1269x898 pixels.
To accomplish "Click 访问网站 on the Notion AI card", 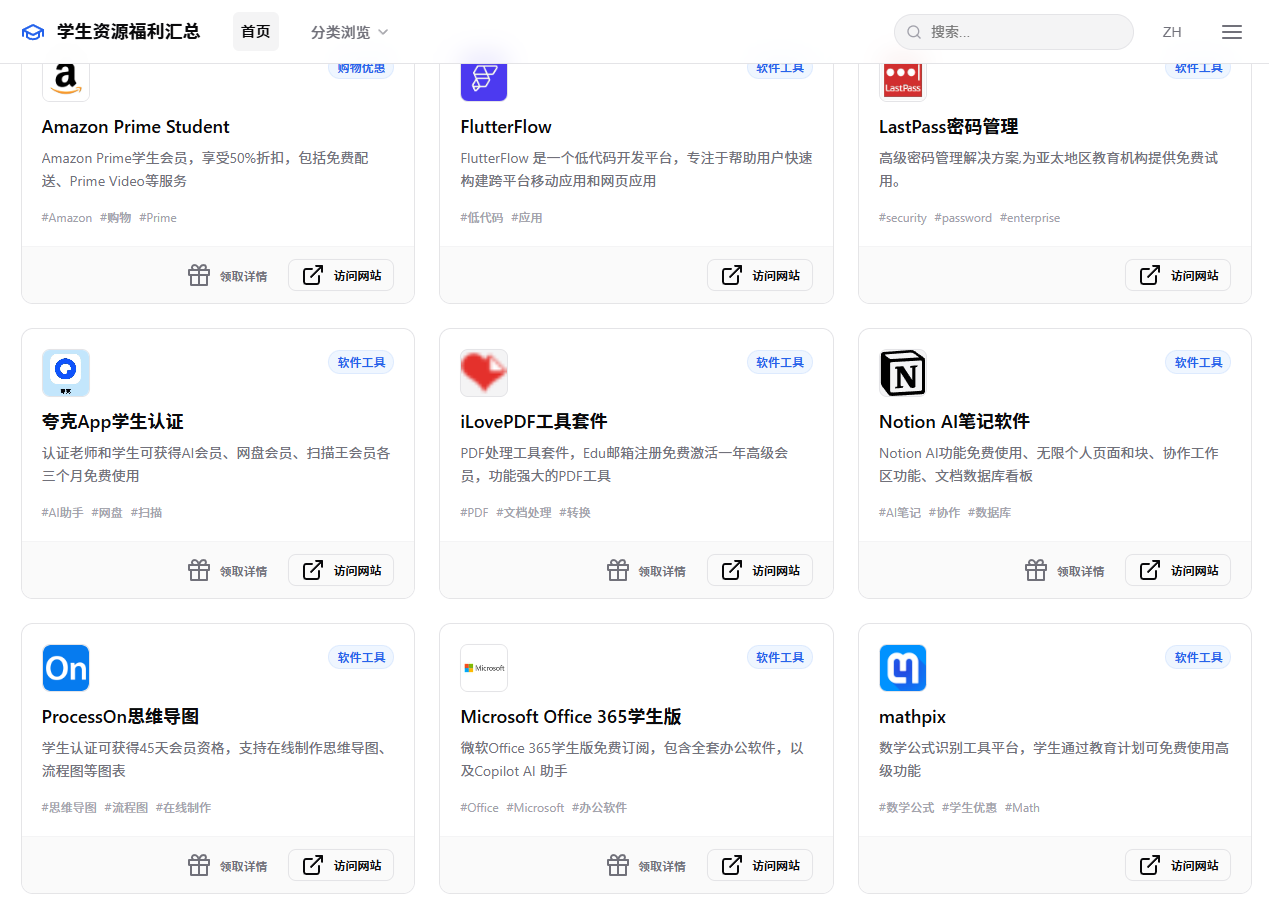I will click(1178, 570).
